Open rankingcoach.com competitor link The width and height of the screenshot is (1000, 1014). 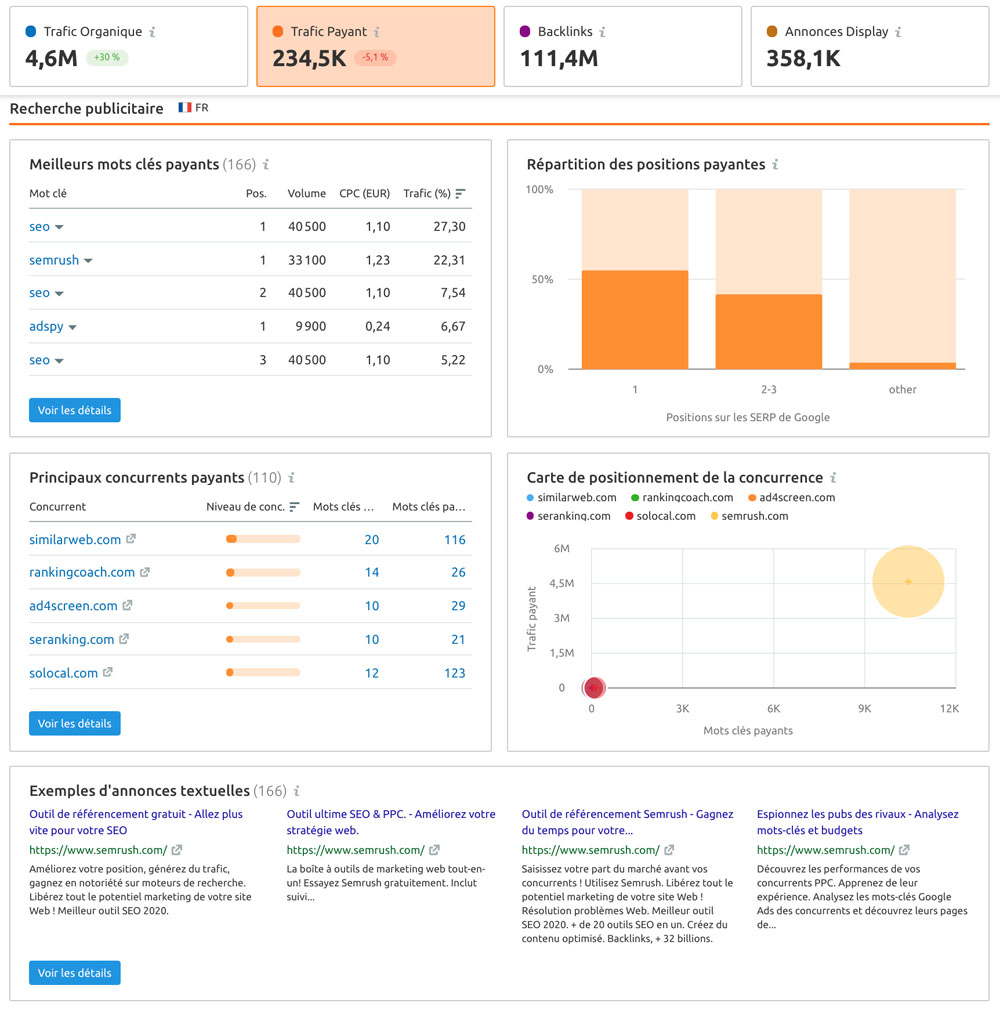pos(82,572)
